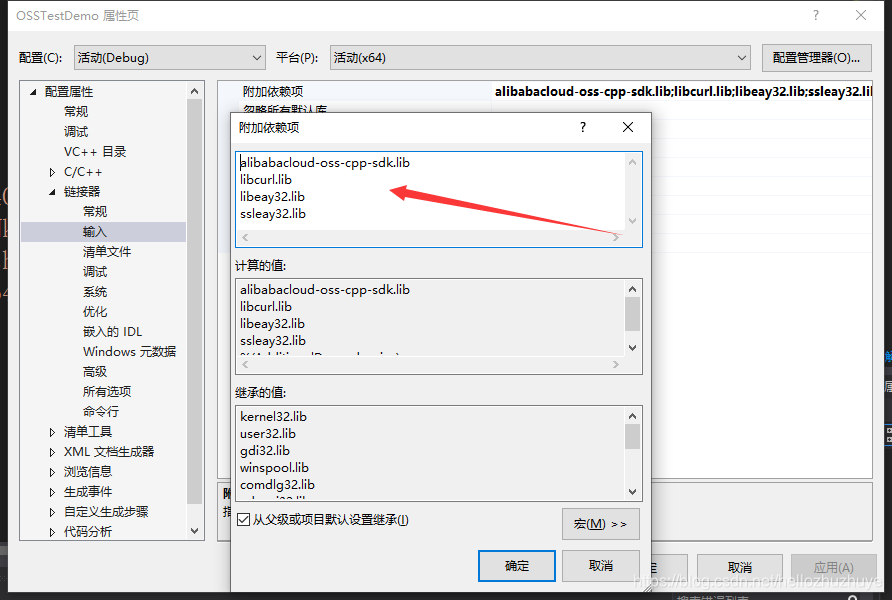
Task: Expand the 生成事件 tree node
Action: 52,492
